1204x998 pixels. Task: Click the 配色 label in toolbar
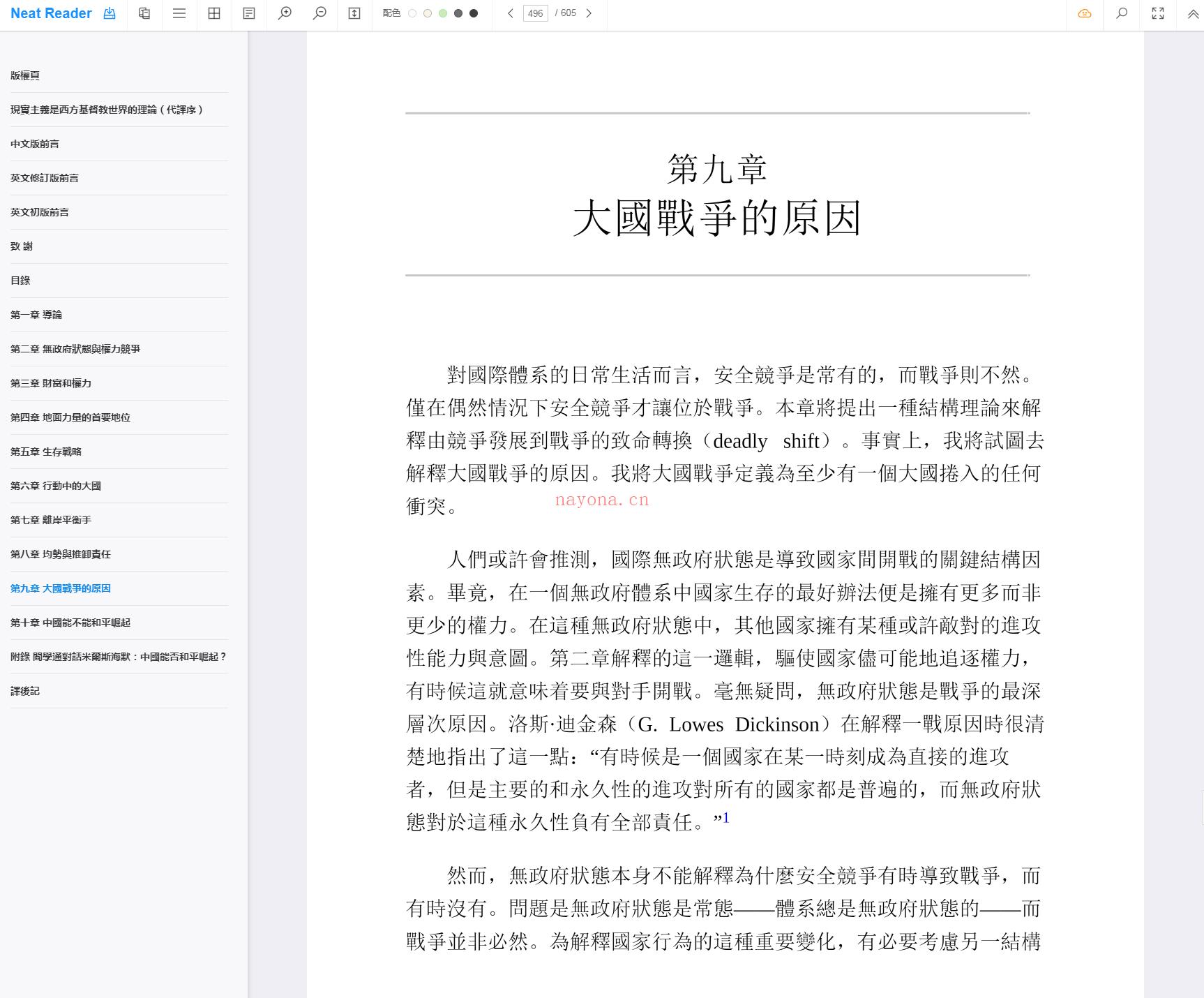(x=392, y=13)
